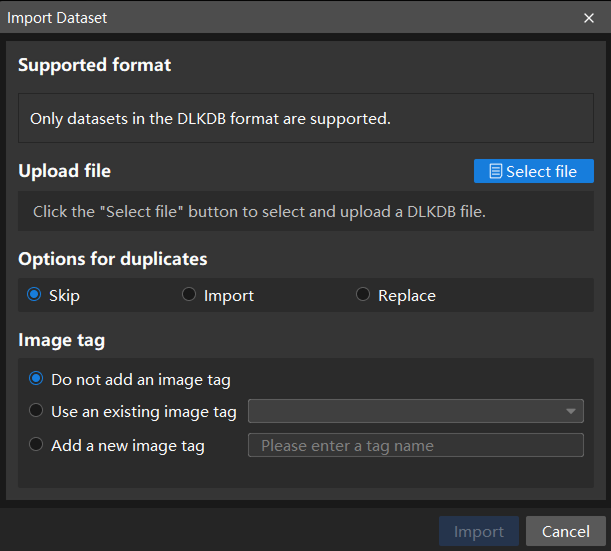
Task: Click the Import button at bottom
Action: pos(479,531)
